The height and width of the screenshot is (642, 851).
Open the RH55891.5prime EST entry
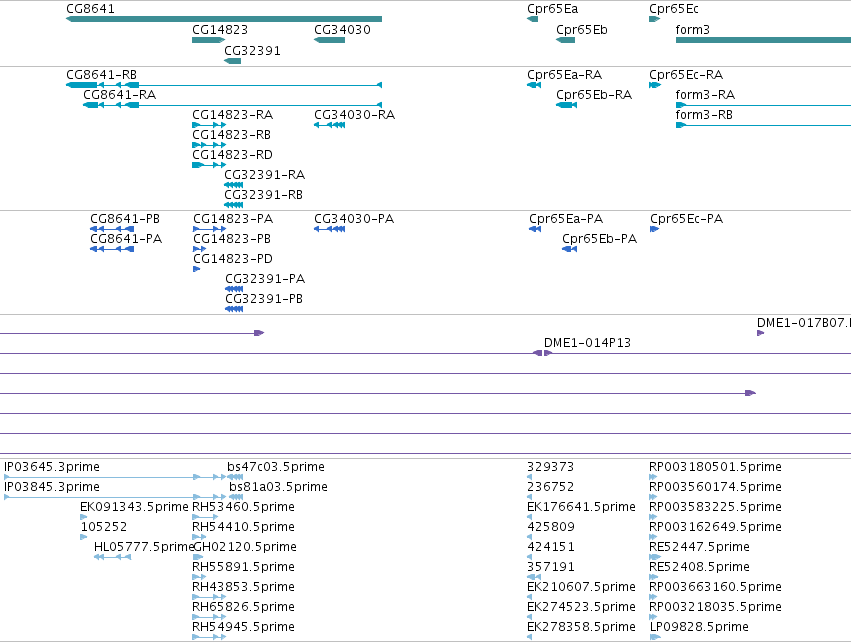pyautogui.click(x=243, y=568)
